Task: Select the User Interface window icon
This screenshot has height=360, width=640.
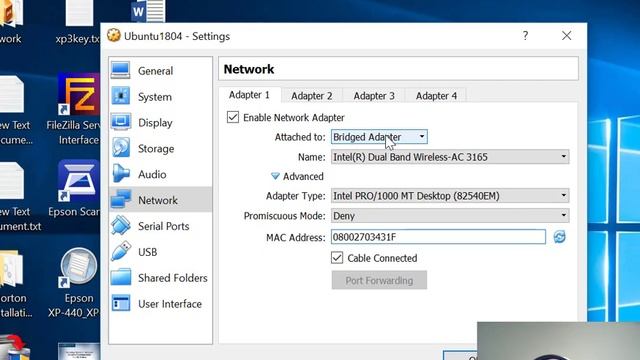Action: pos(121,303)
